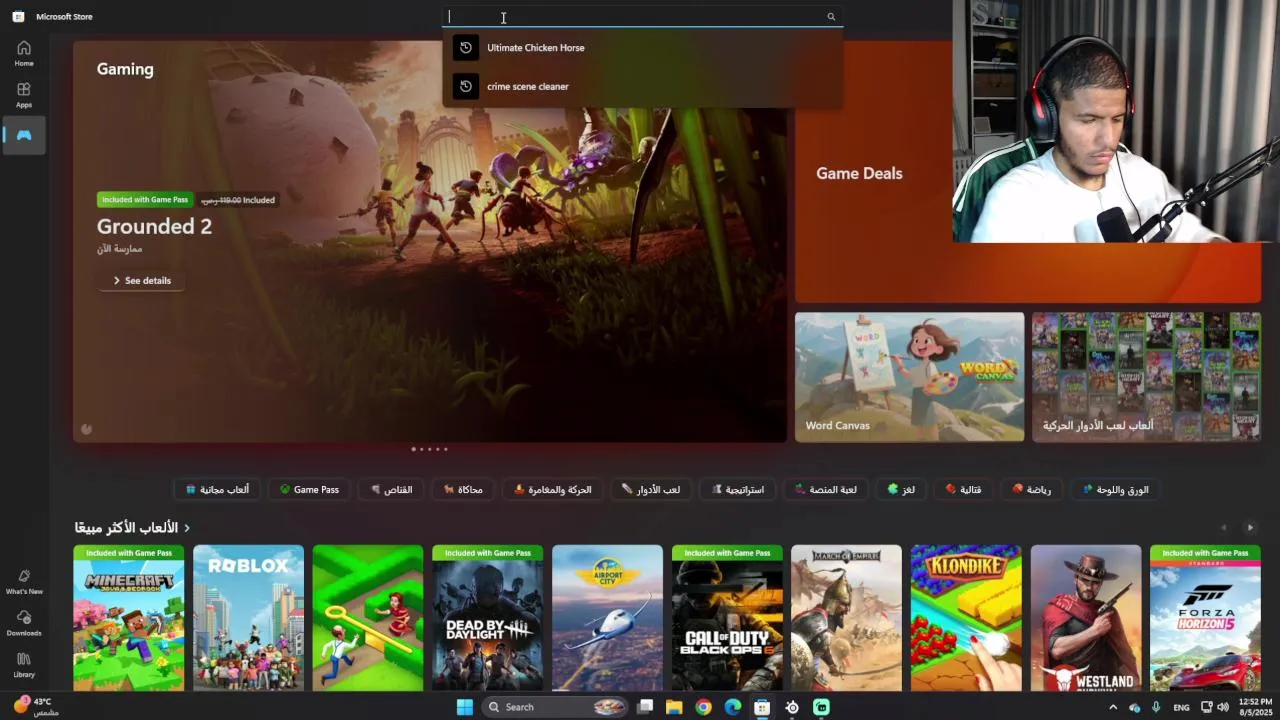The width and height of the screenshot is (1280, 720).
Task: Select the fighting chip قتالية
Action: coord(963,489)
